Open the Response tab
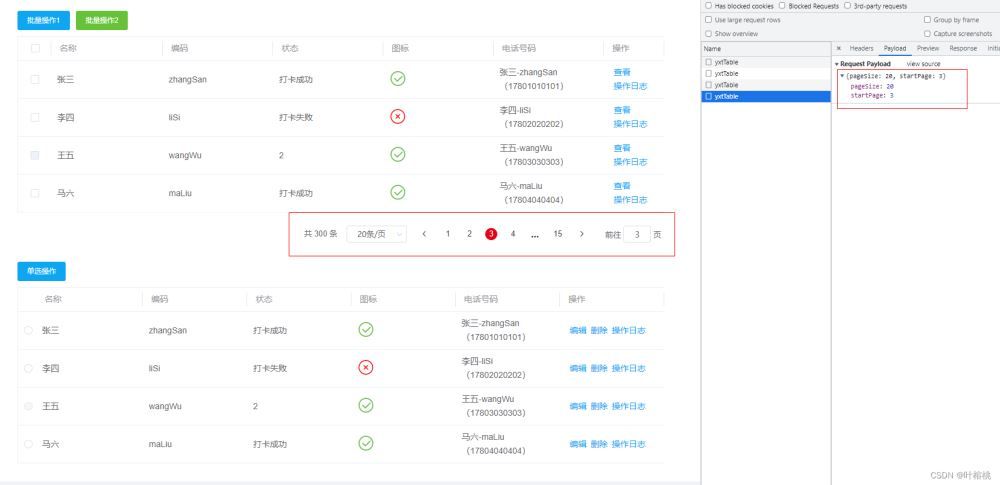Viewport: 1000px width, 485px height. 962,48
